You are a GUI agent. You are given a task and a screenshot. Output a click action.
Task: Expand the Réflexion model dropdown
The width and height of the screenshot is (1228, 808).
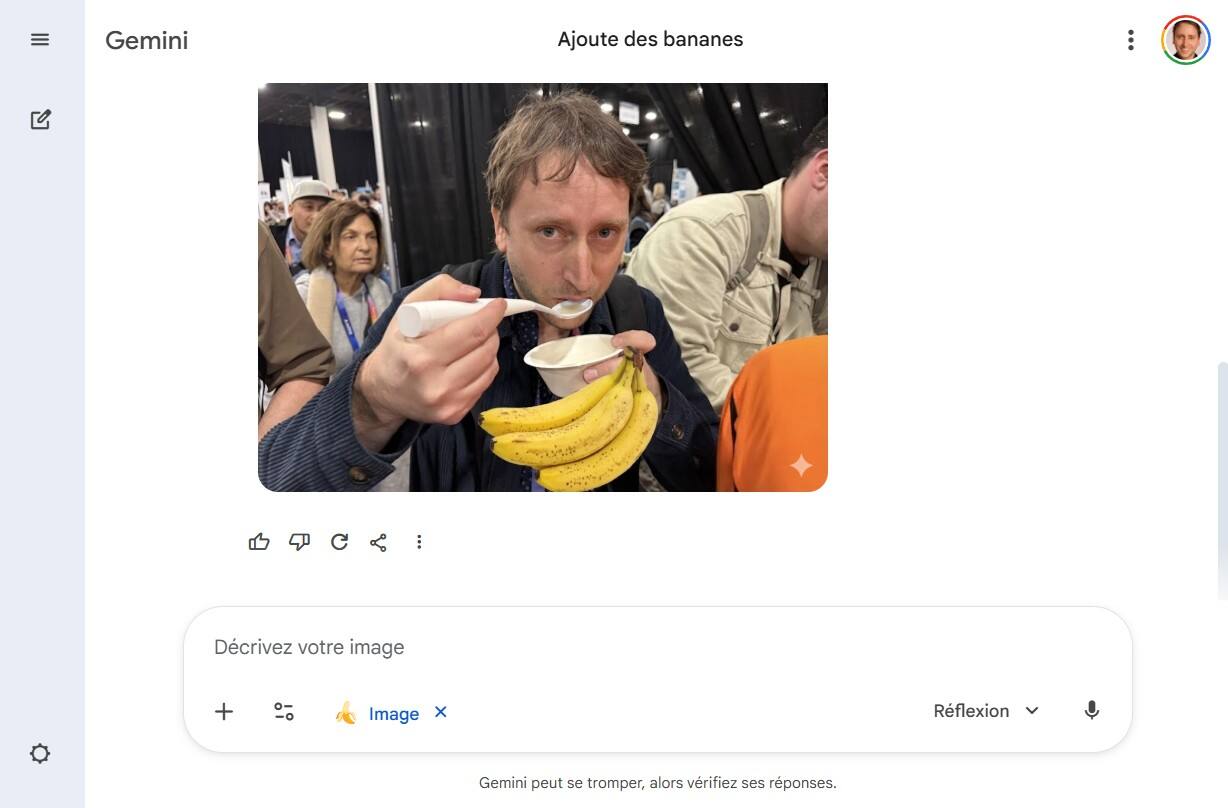(986, 711)
